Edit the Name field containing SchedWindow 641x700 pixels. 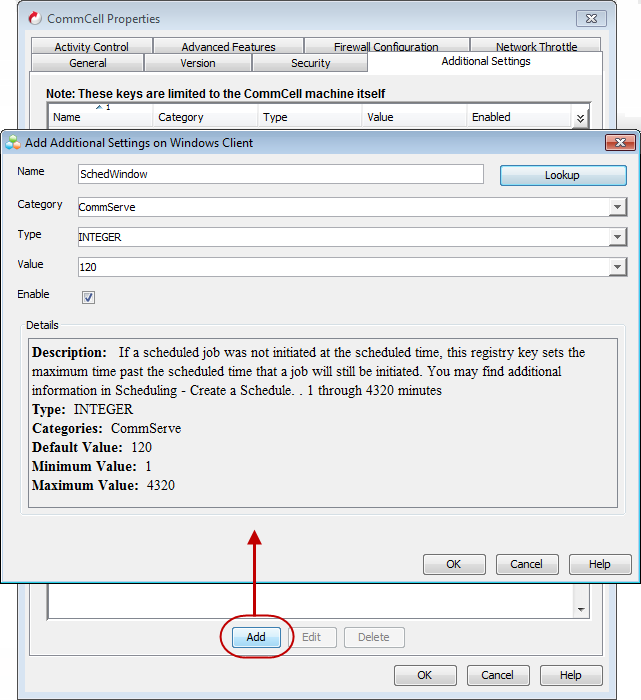(x=281, y=174)
